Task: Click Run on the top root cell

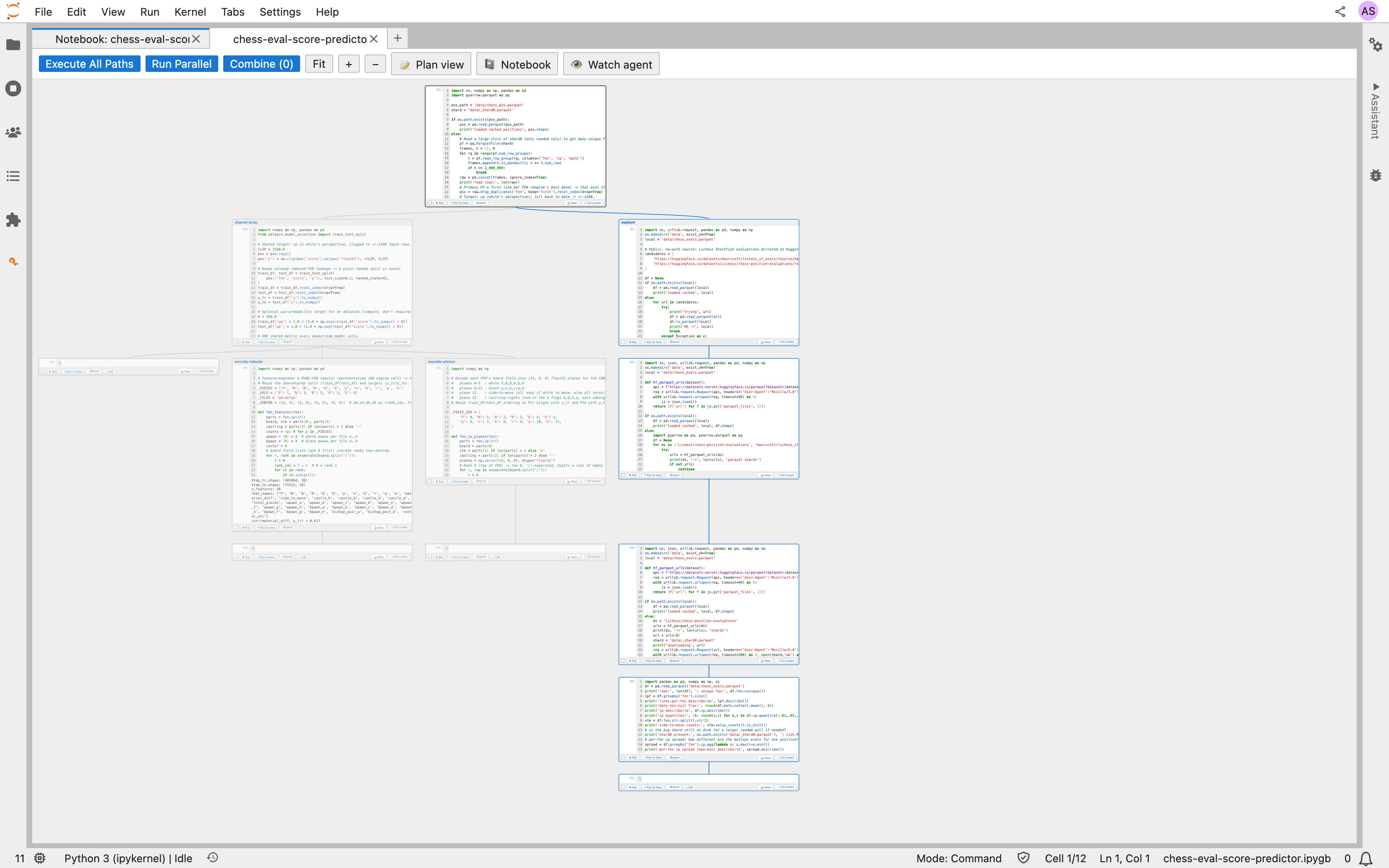Action: 440,203
